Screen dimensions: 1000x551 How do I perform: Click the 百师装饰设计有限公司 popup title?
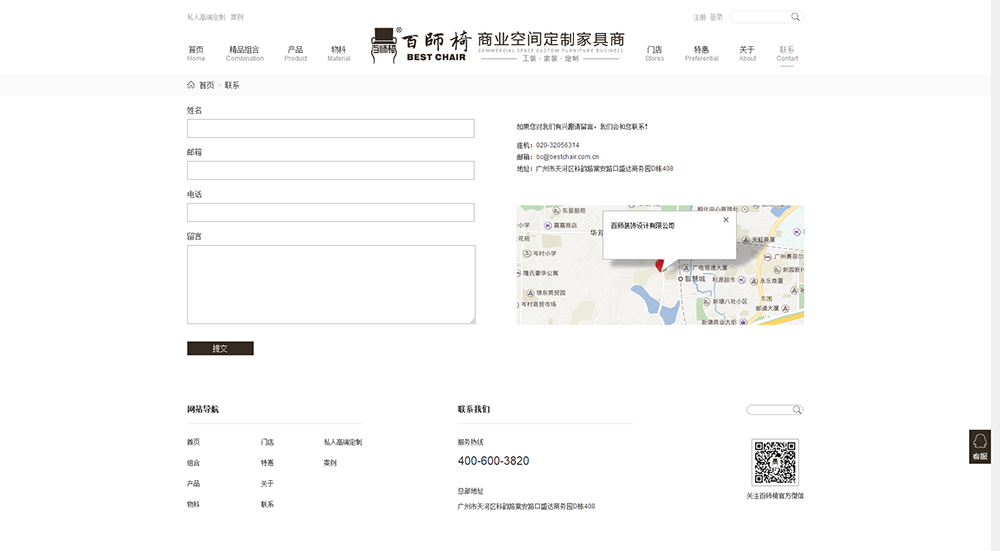642,226
